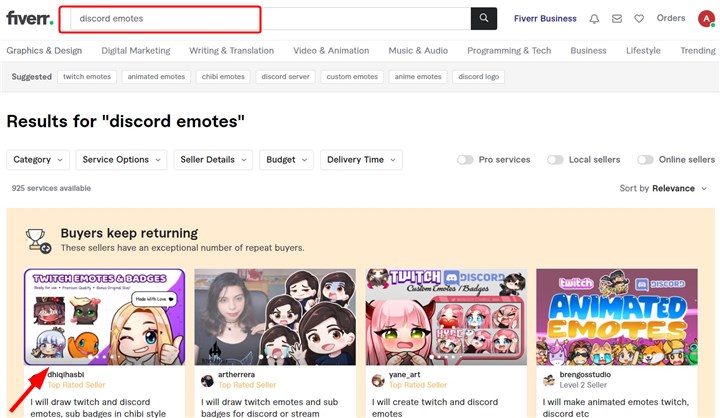Viewport: 720px width, 418px height.
Task: Open Trending category
Action: [698, 51]
